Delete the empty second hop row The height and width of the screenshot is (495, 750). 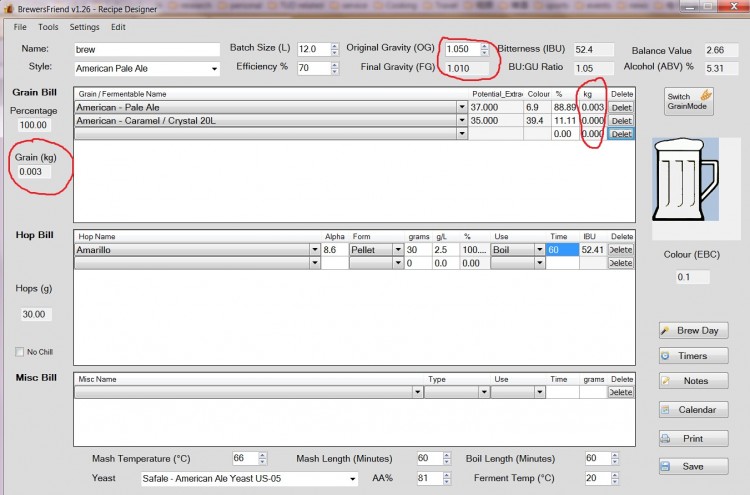point(621,263)
